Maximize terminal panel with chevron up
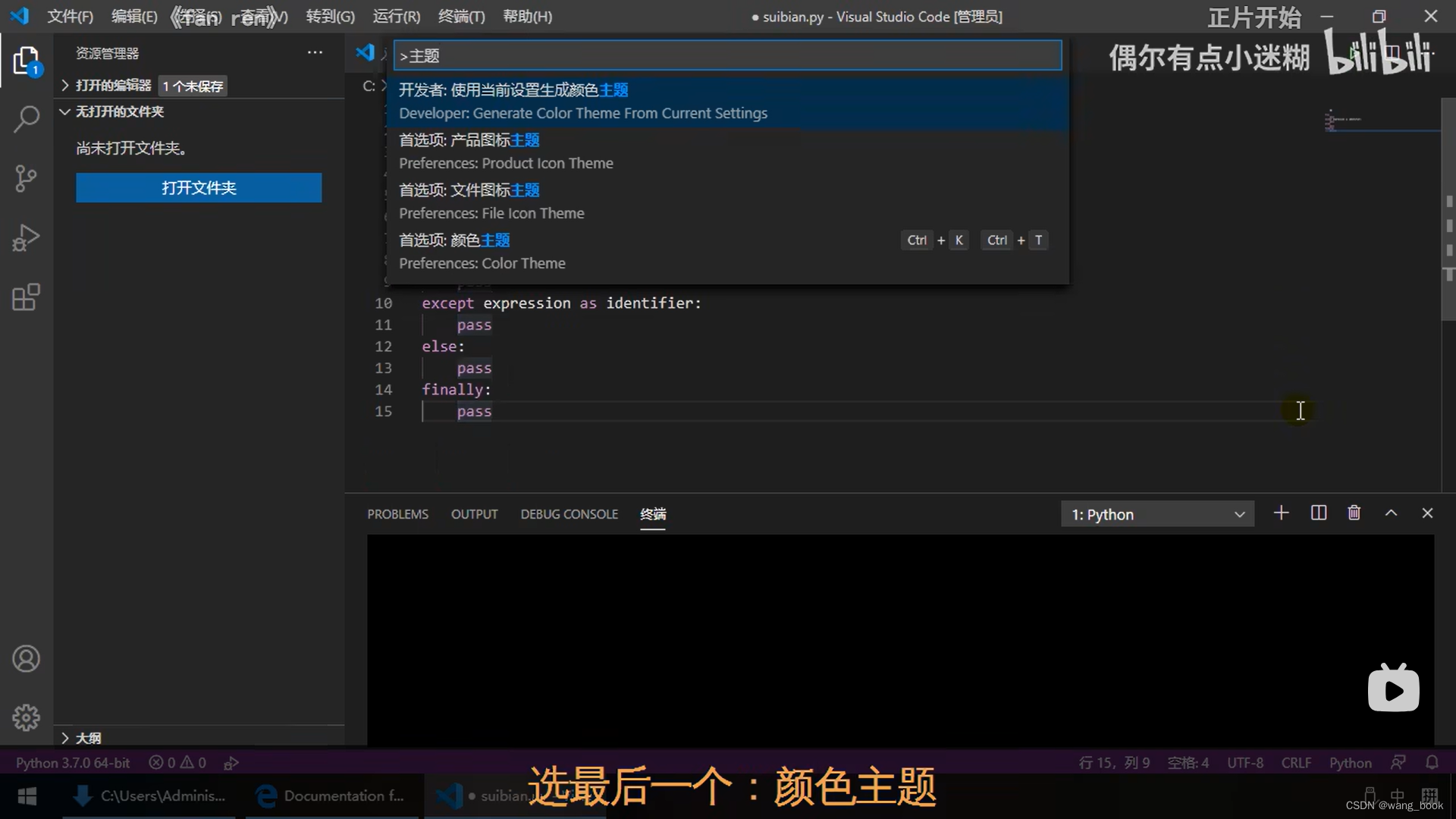This screenshot has width=1456, height=819. click(x=1391, y=513)
